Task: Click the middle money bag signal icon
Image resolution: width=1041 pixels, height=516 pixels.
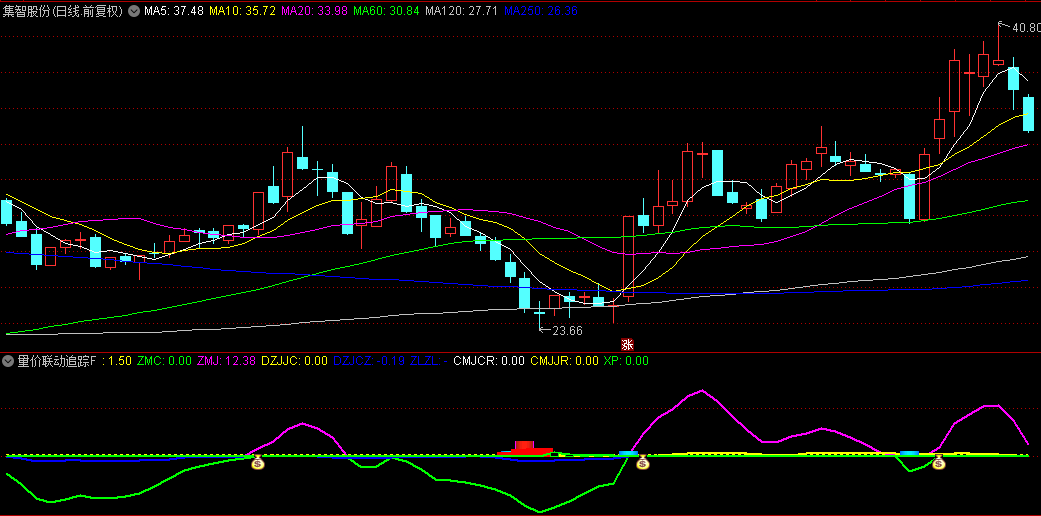Action: [642, 462]
